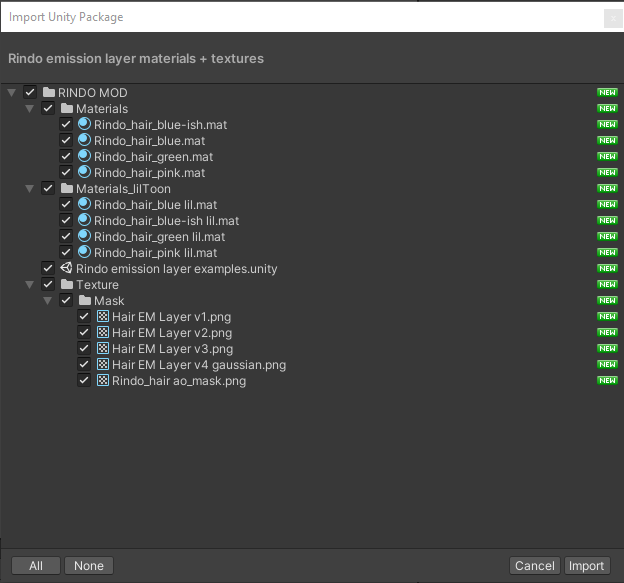The height and width of the screenshot is (583, 624).
Task: Uncheck Rindo_hair ao_mask.png checkbox
Action: (84, 380)
